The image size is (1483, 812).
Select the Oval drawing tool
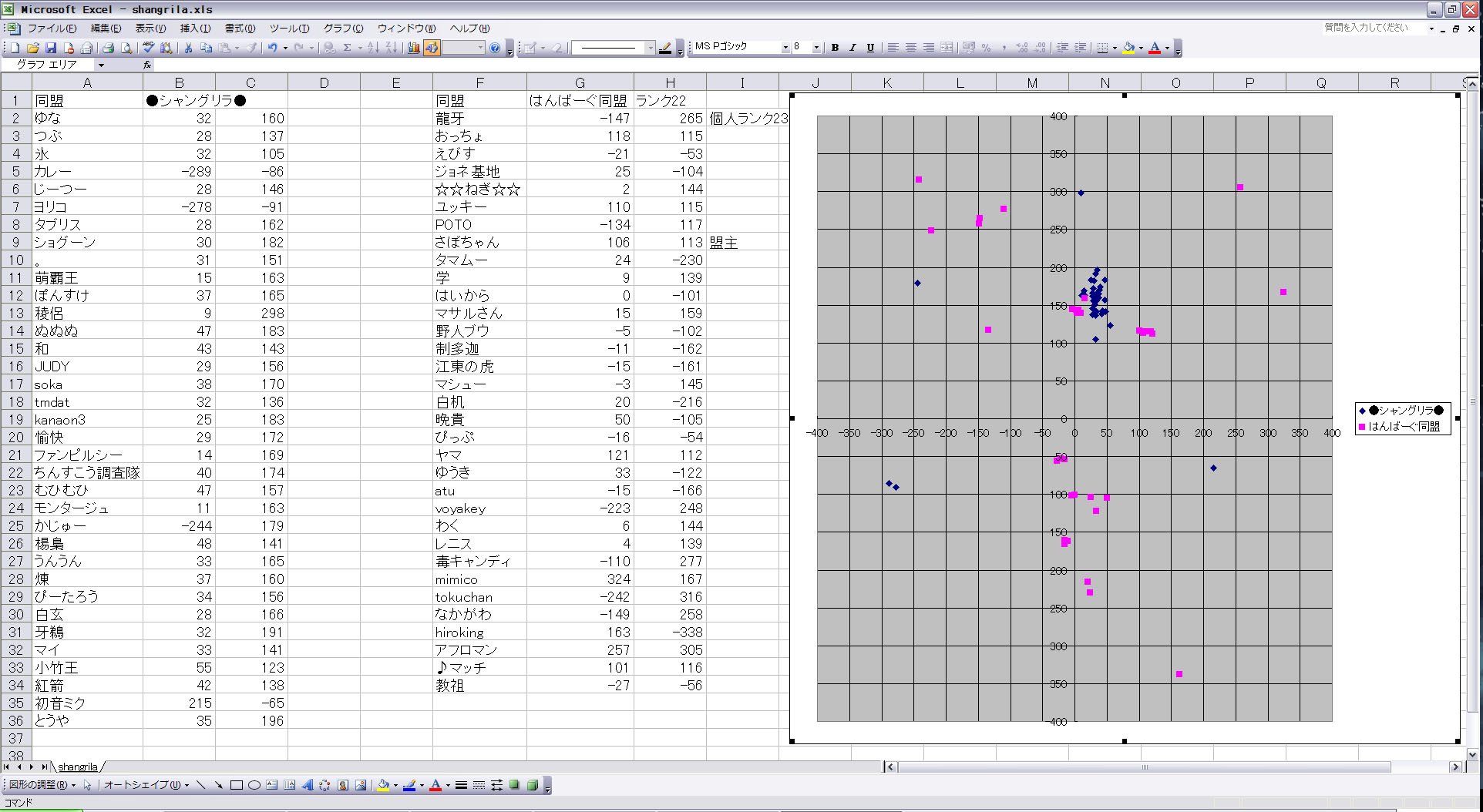point(254,785)
